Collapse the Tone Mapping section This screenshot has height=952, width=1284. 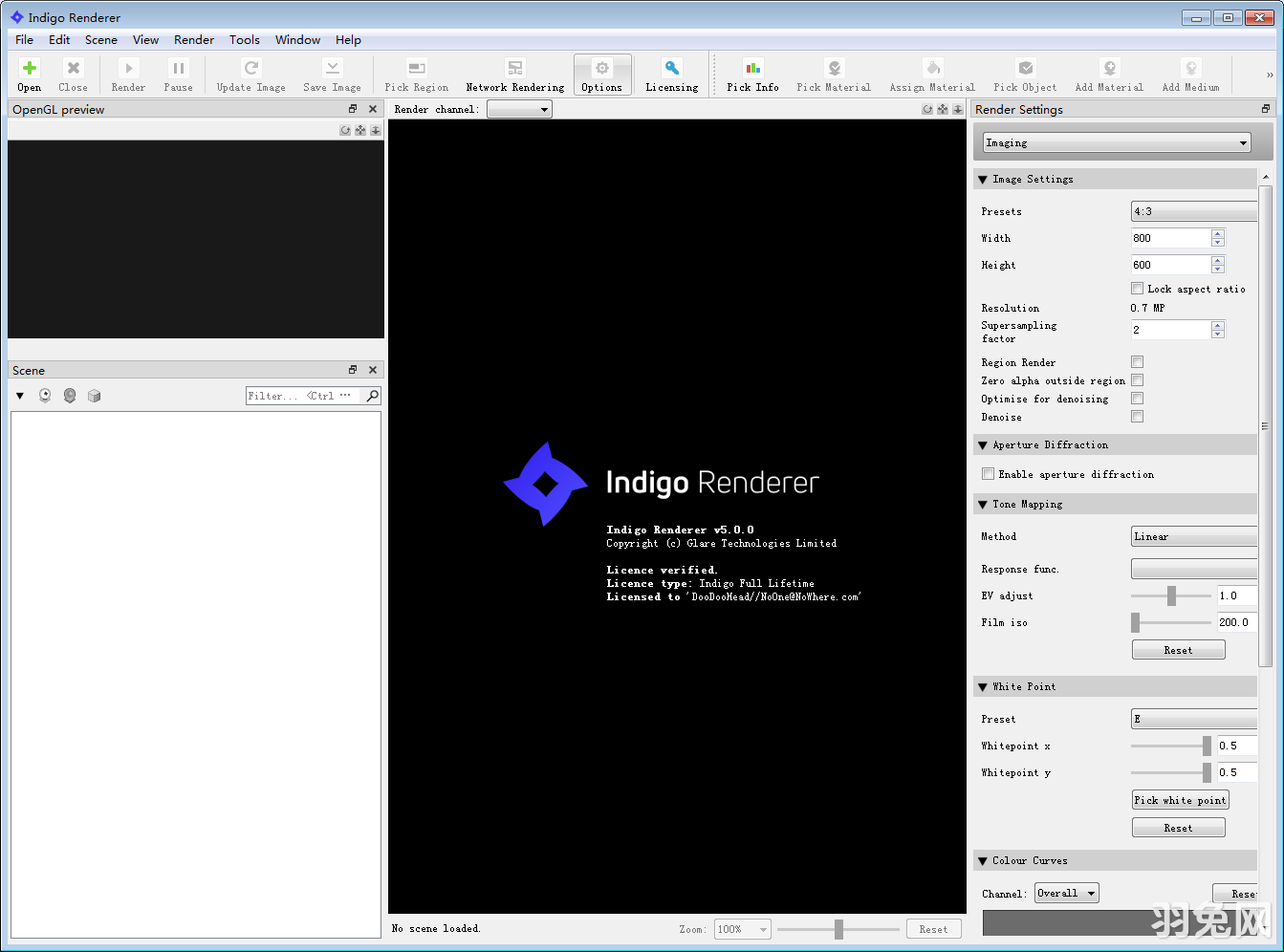pos(983,504)
